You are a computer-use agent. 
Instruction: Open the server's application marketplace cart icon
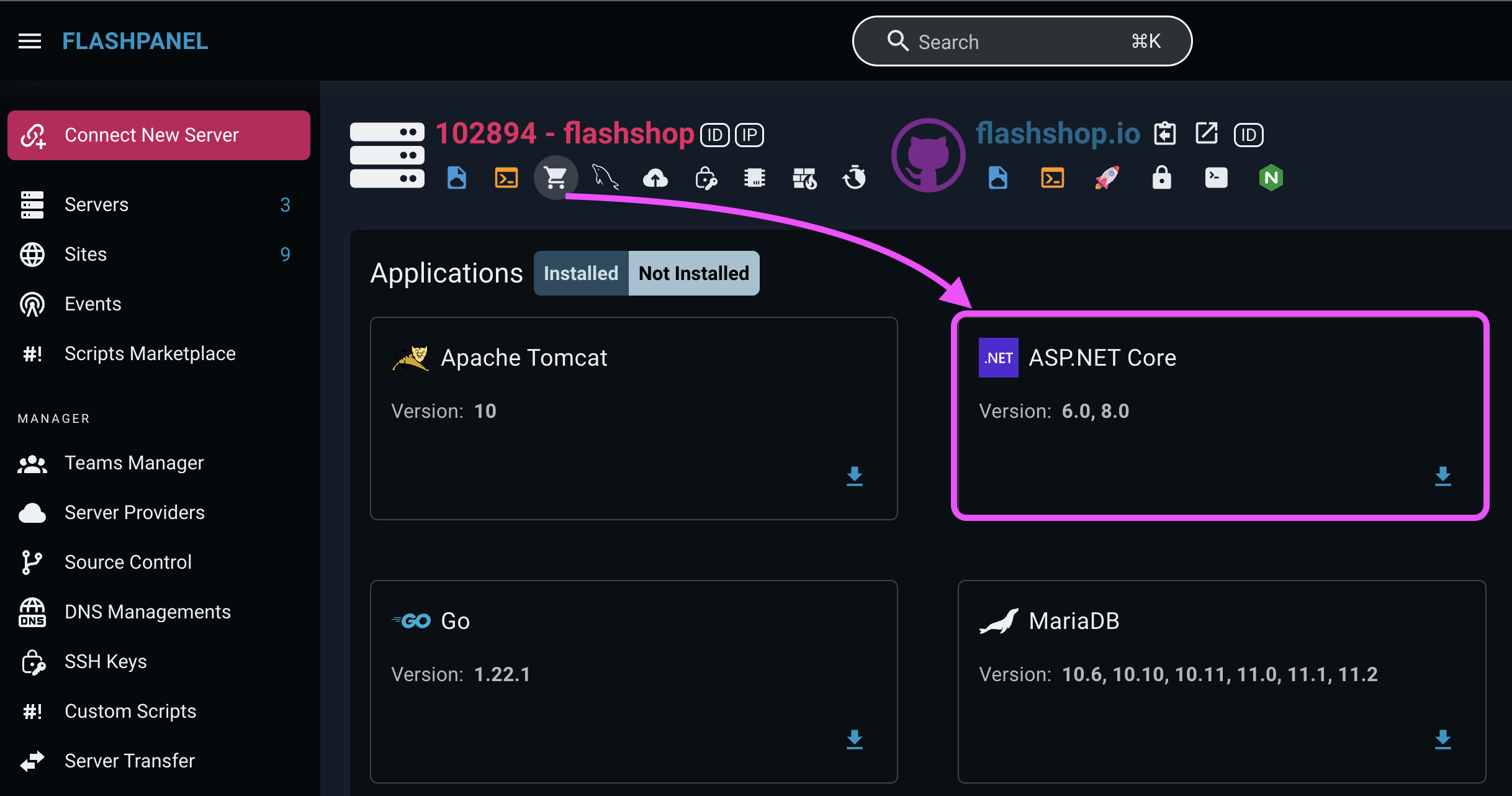tap(556, 178)
